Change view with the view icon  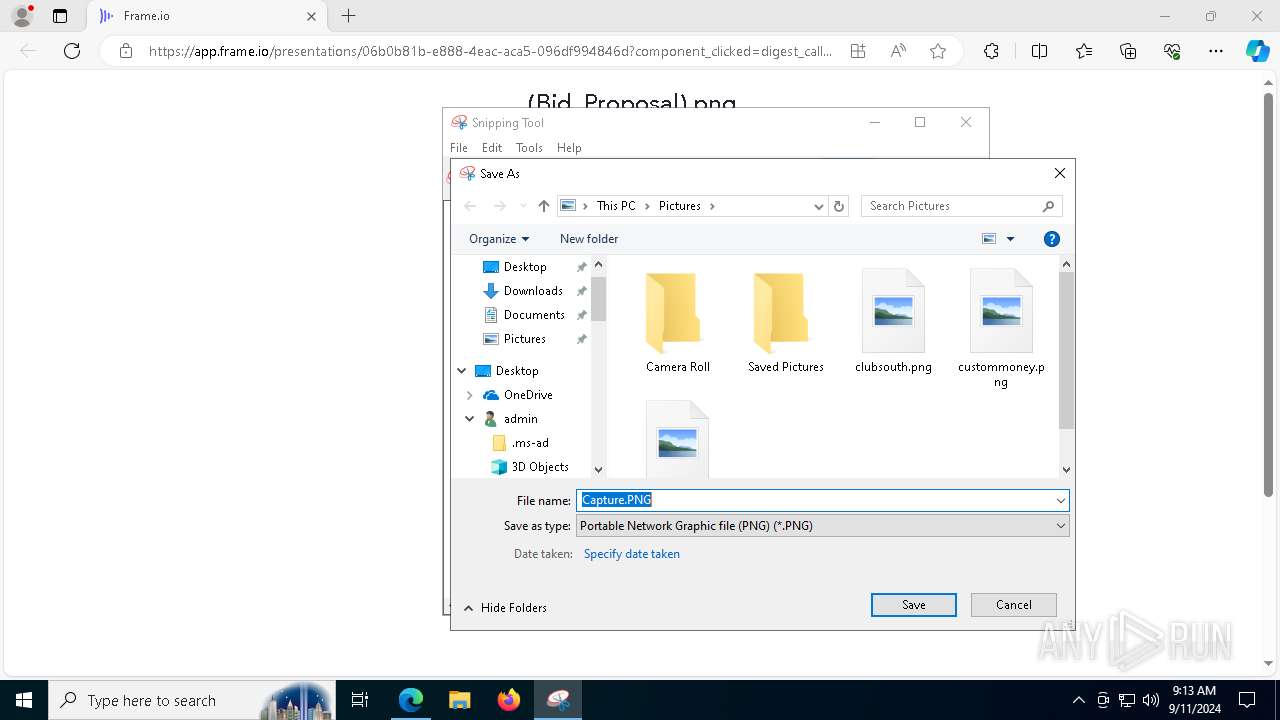[x=989, y=239]
